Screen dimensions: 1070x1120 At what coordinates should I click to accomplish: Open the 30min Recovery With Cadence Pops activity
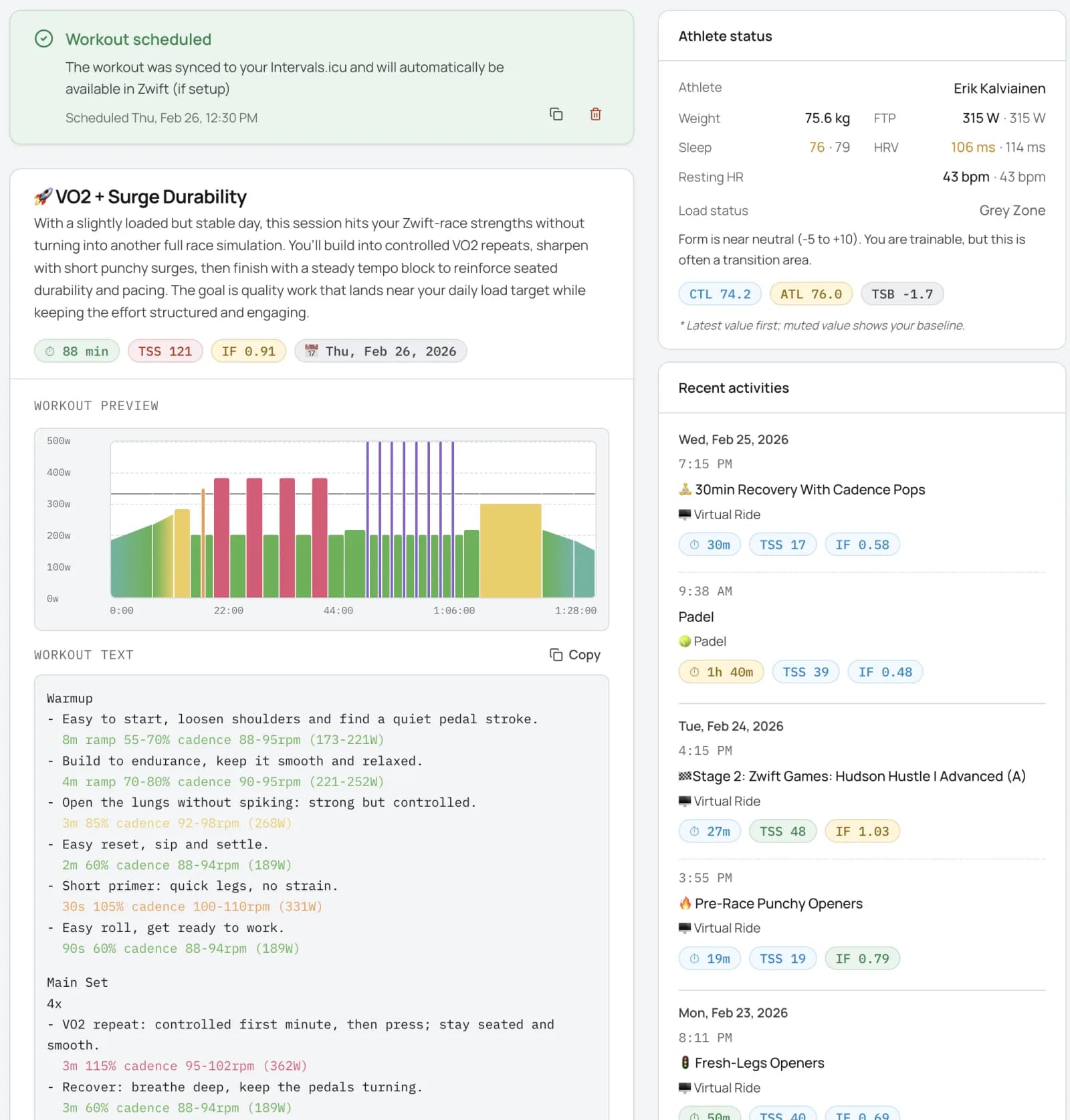tap(809, 489)
